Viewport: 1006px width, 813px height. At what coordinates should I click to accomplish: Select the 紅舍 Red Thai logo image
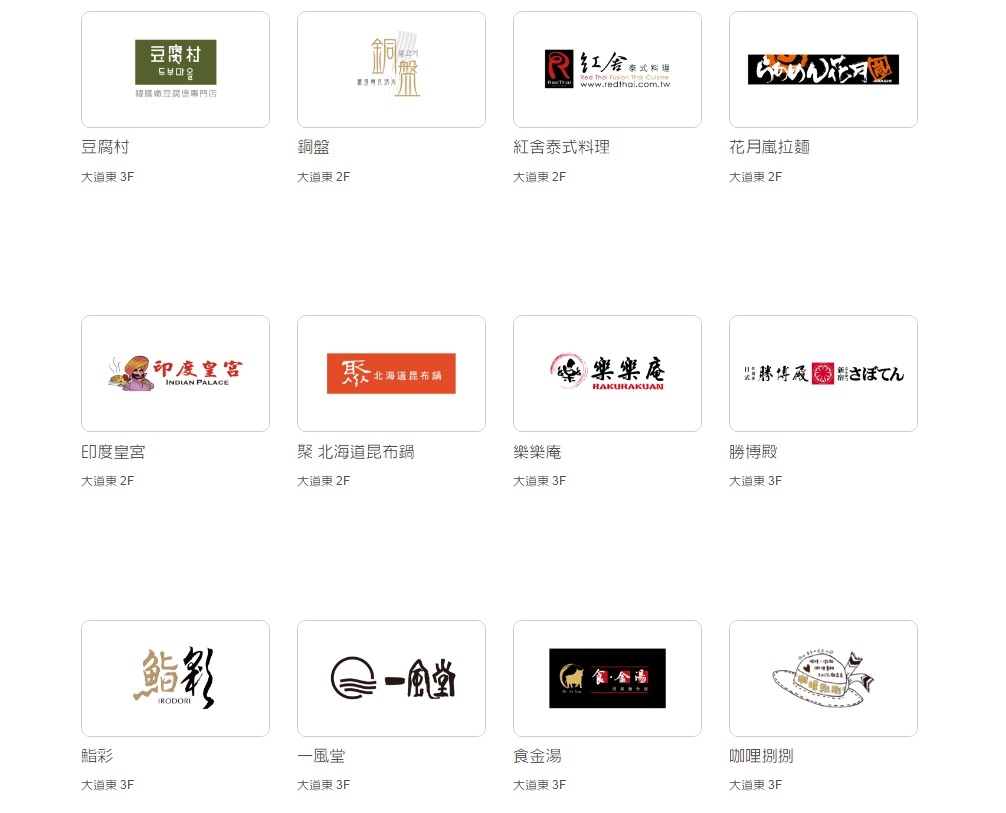(x=607, y=69)
